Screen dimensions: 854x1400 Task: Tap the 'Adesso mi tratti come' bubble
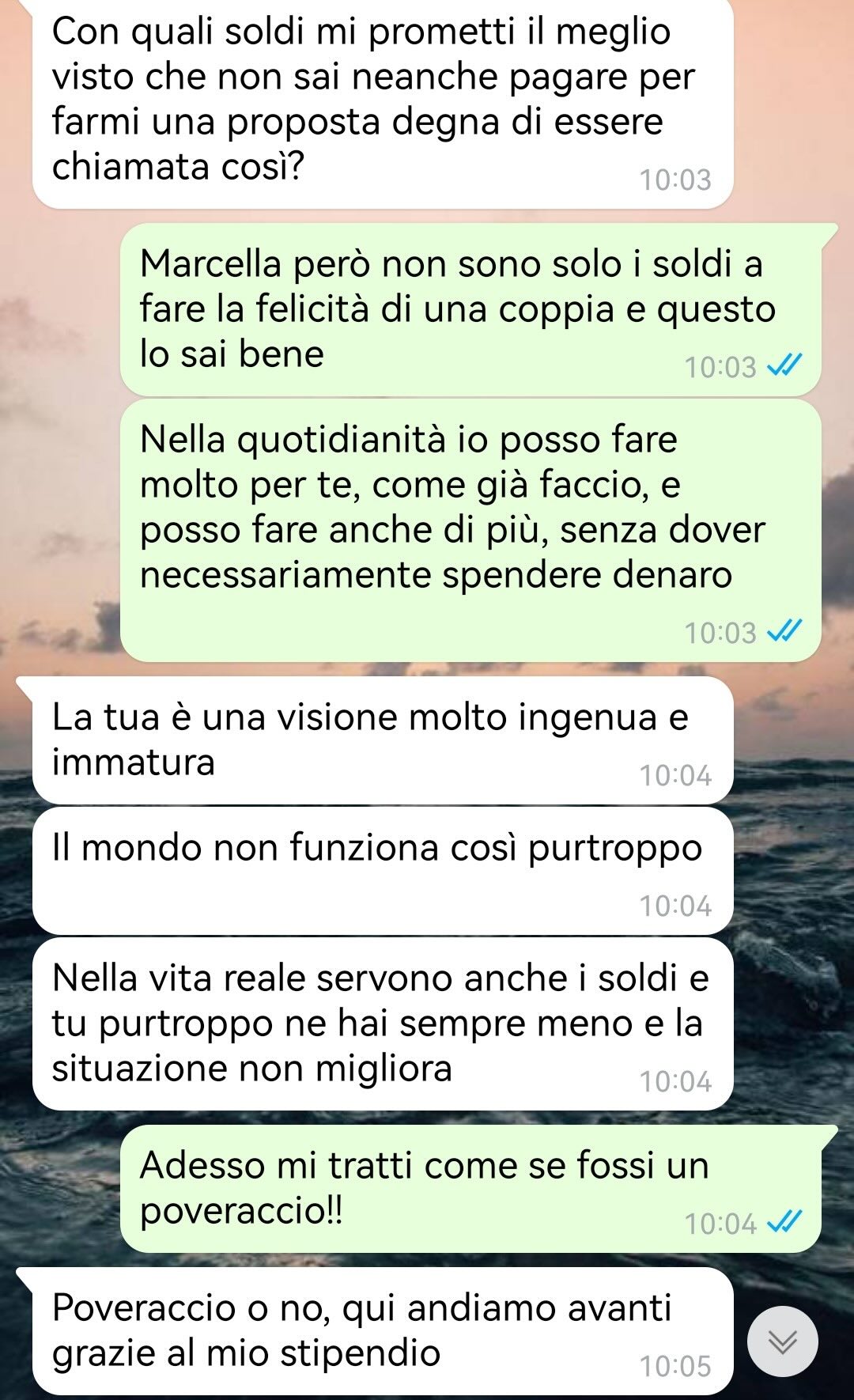[x=470, y=1189]
